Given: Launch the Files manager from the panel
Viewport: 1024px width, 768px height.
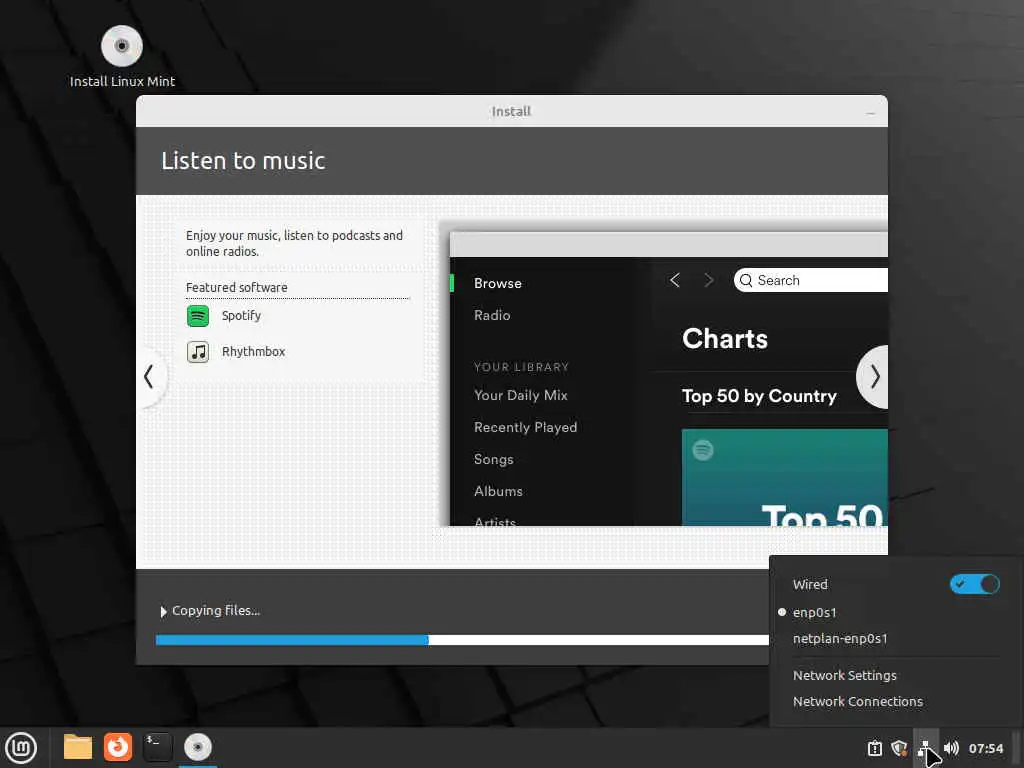Looking at the screenshot, I should [78, 747].
